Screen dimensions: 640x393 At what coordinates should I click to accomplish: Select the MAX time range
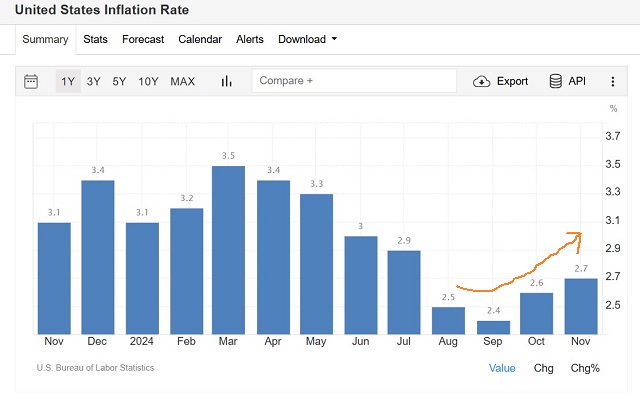coord(182,81)
